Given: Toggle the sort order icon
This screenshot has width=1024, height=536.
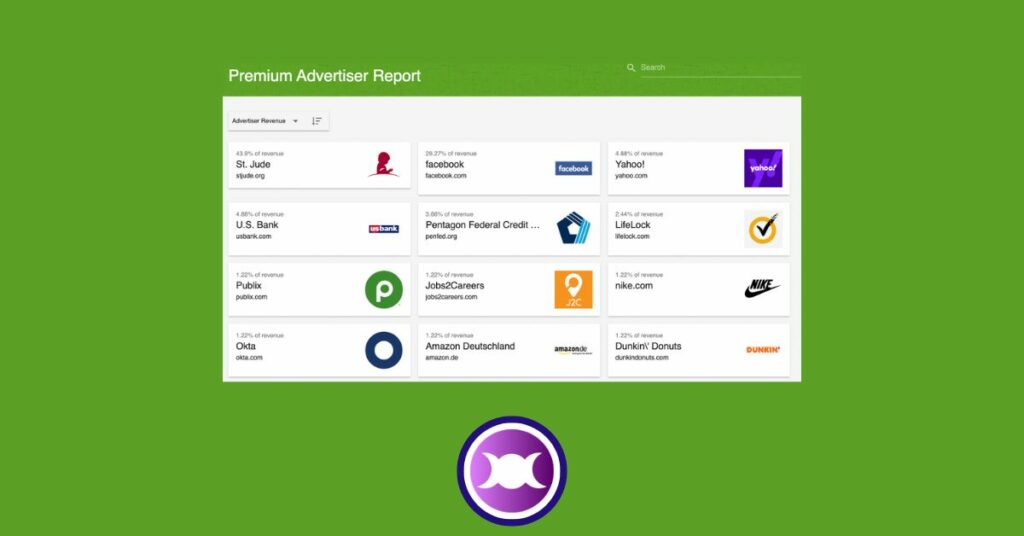Looking at the screenshot, I should (x=317, y=121).
